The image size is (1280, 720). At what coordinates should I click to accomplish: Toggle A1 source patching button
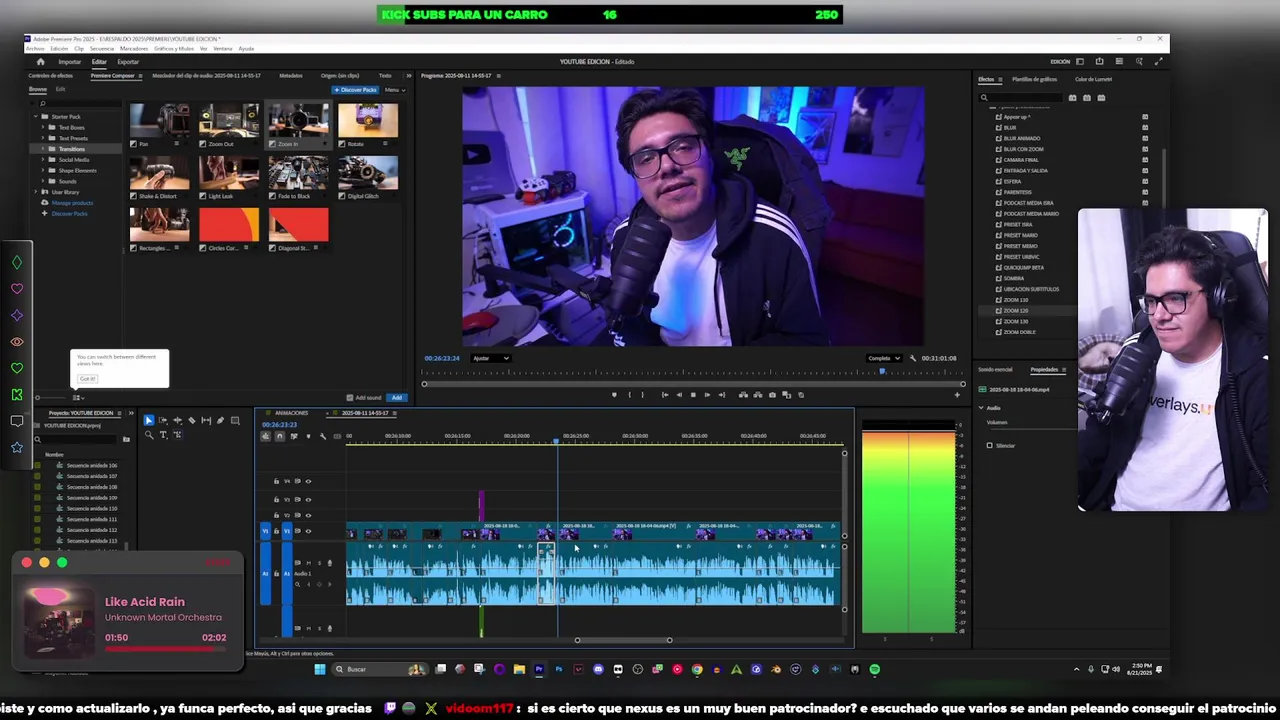[x=265, y=574]
